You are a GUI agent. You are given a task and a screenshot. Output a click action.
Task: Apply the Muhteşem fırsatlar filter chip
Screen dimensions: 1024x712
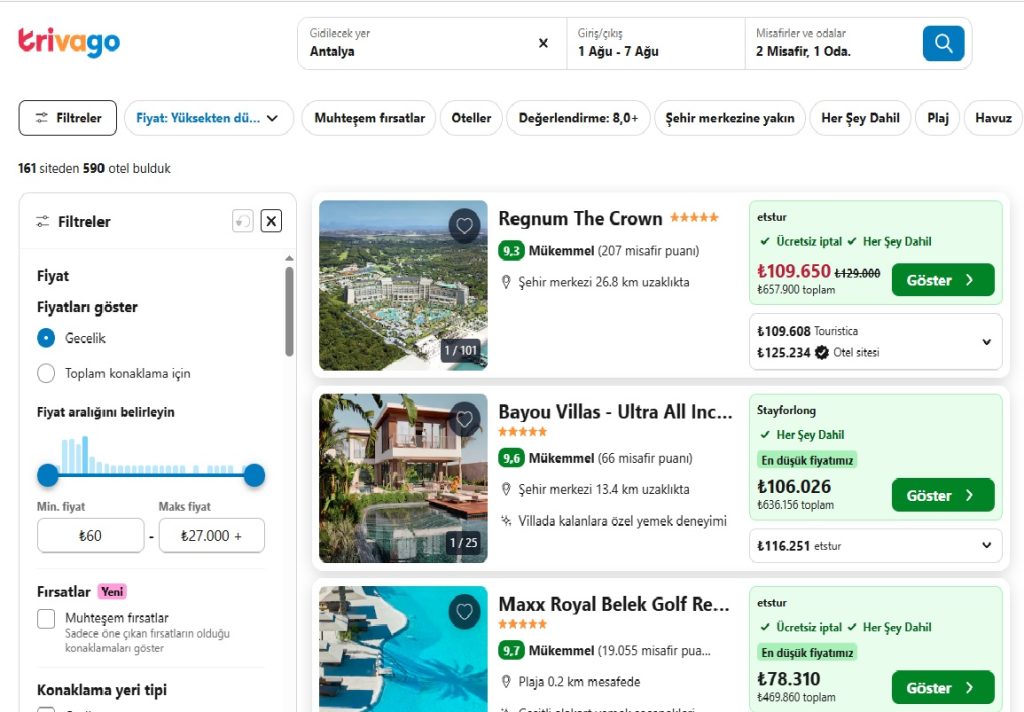point(369,118)
